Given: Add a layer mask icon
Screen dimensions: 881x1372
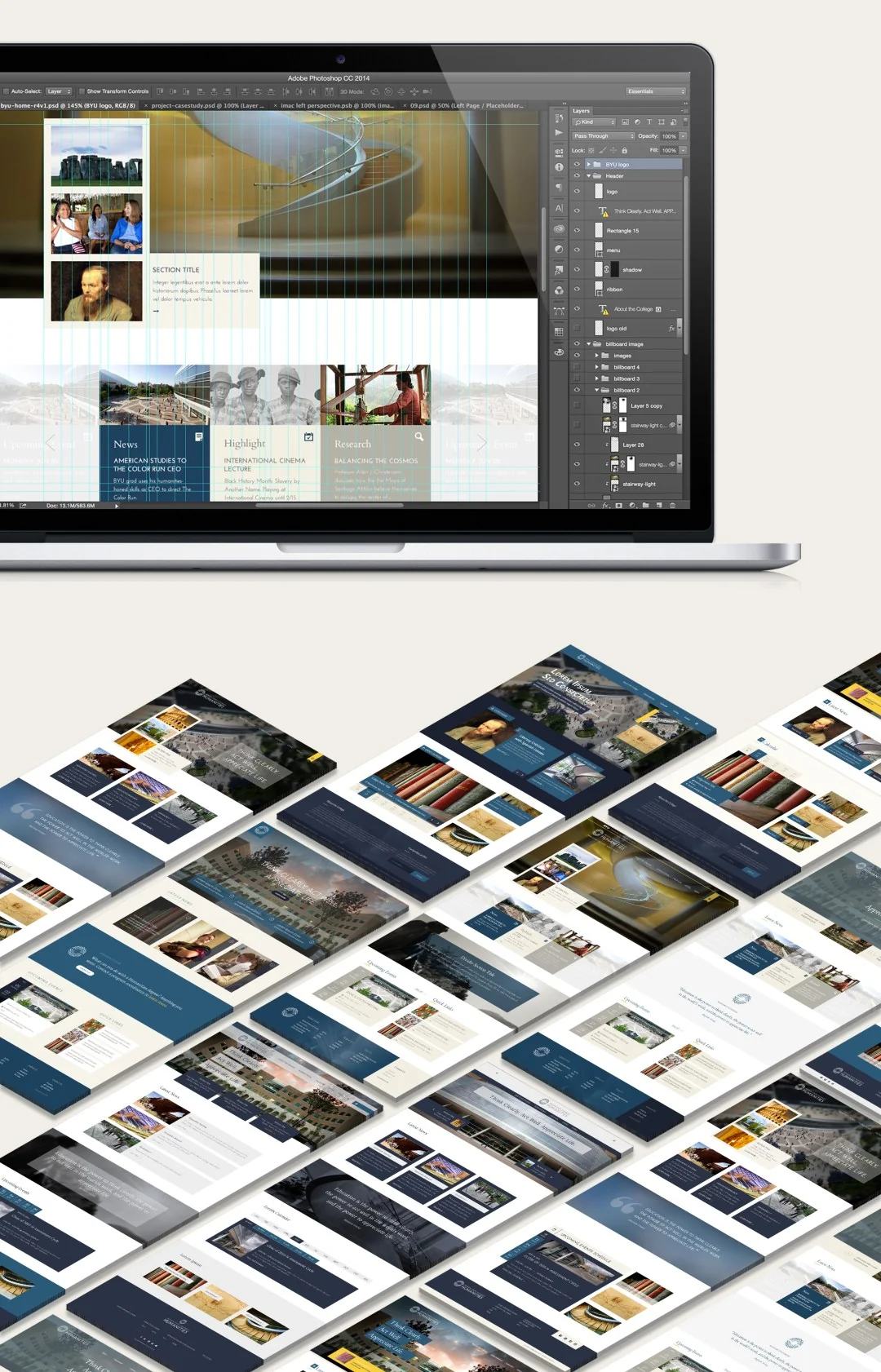Looking at the screenshot, I should coord(619,505).
